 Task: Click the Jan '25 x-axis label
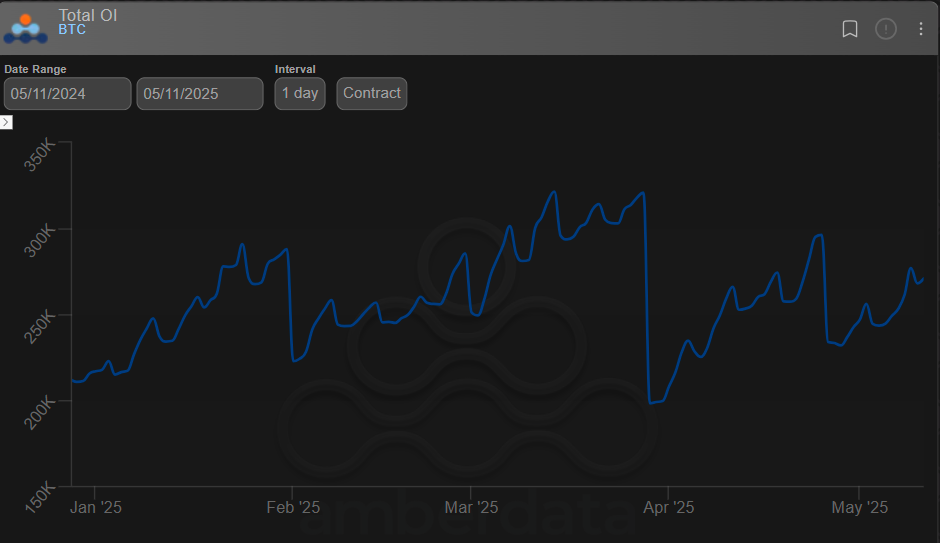tap(95, 508)
